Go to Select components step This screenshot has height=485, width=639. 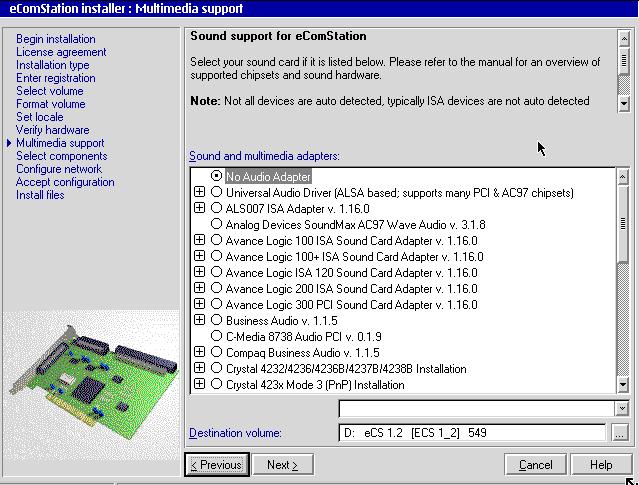62,156
